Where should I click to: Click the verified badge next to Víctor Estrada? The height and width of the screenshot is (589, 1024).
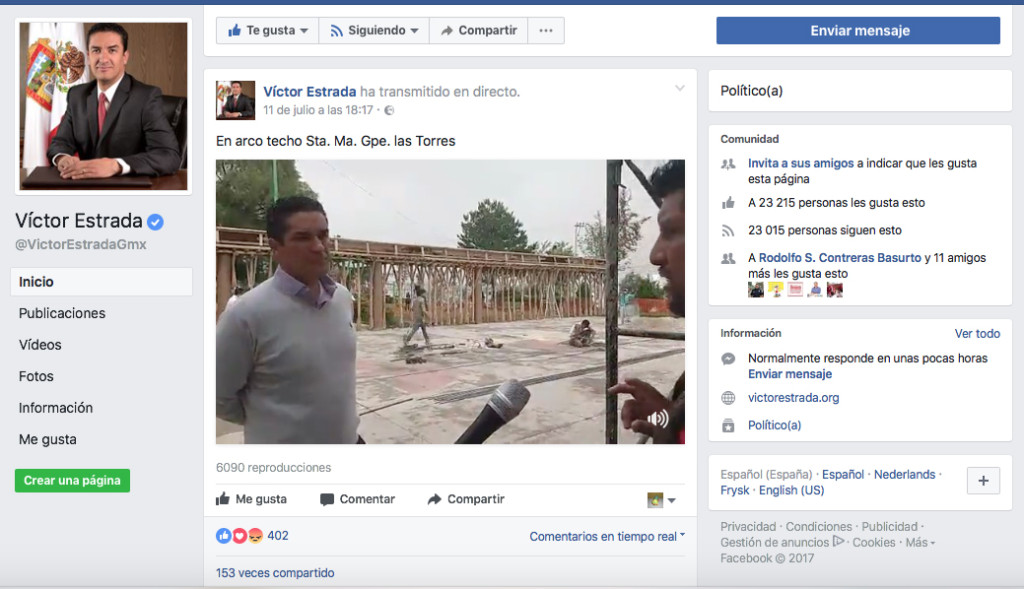156,222
